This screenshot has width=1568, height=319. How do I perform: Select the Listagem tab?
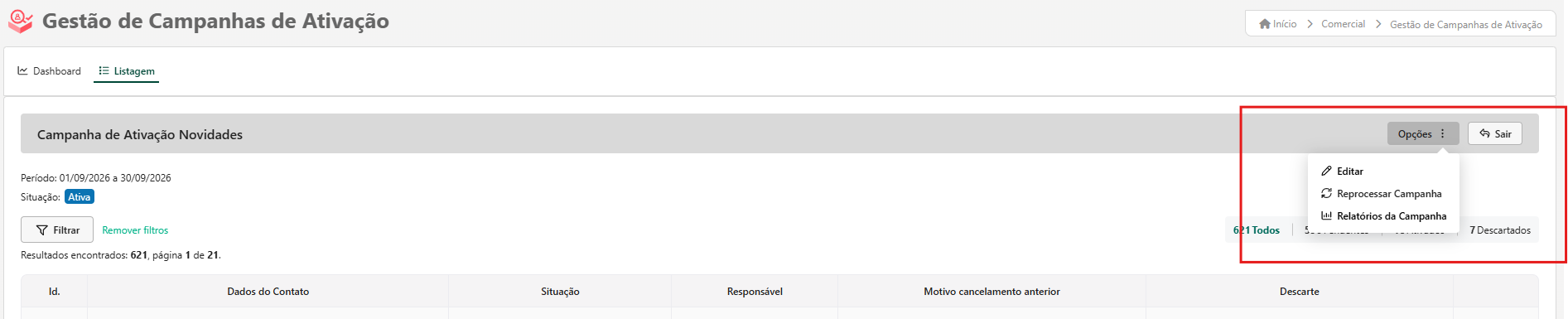click(127, 71)
